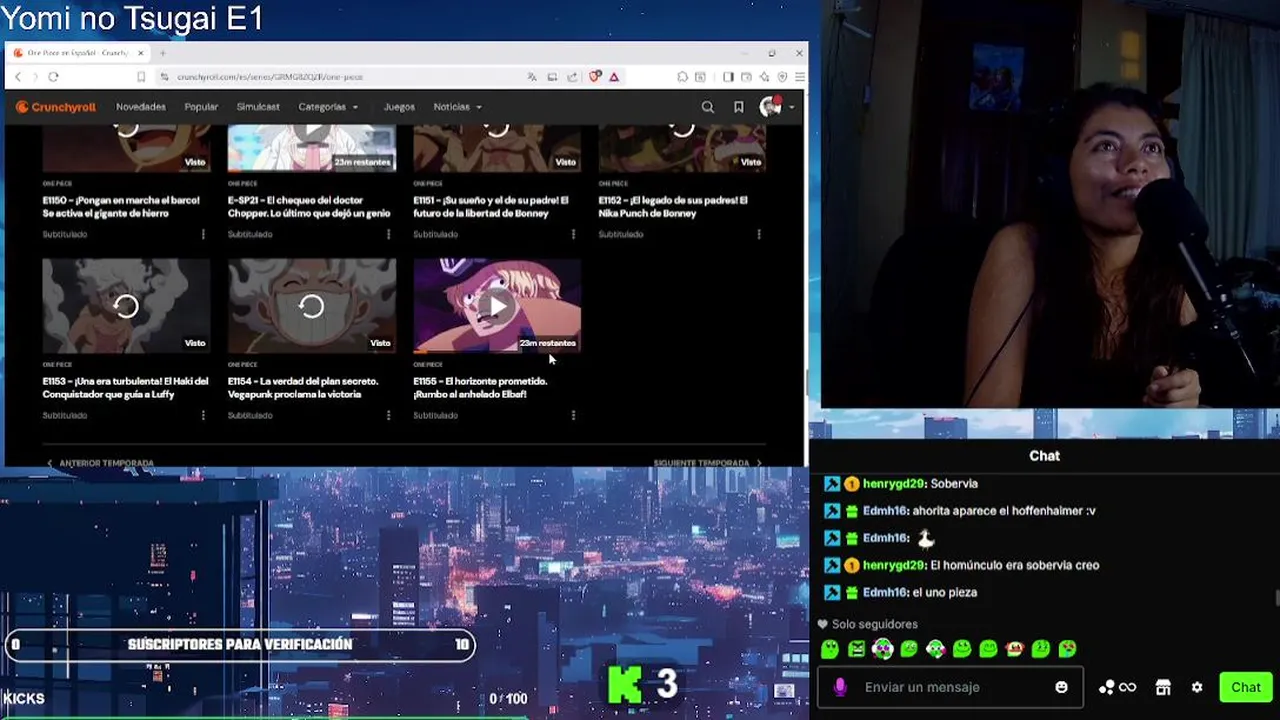The height and width of the screenshot is (720, 1280).
Task: Open options menu for episode E1151
Action: point(573,234)
